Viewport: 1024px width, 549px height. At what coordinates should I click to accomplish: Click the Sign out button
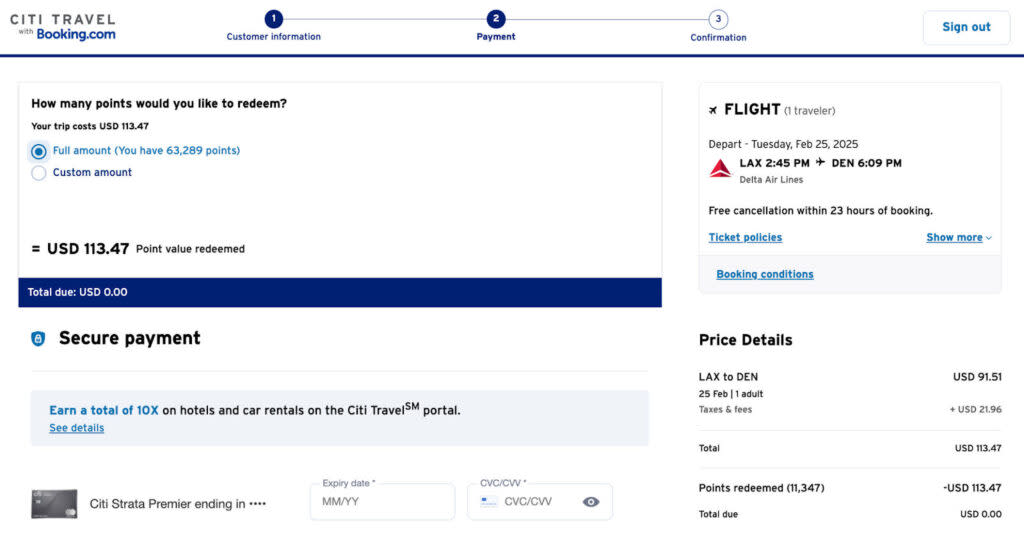click(966, 27)
